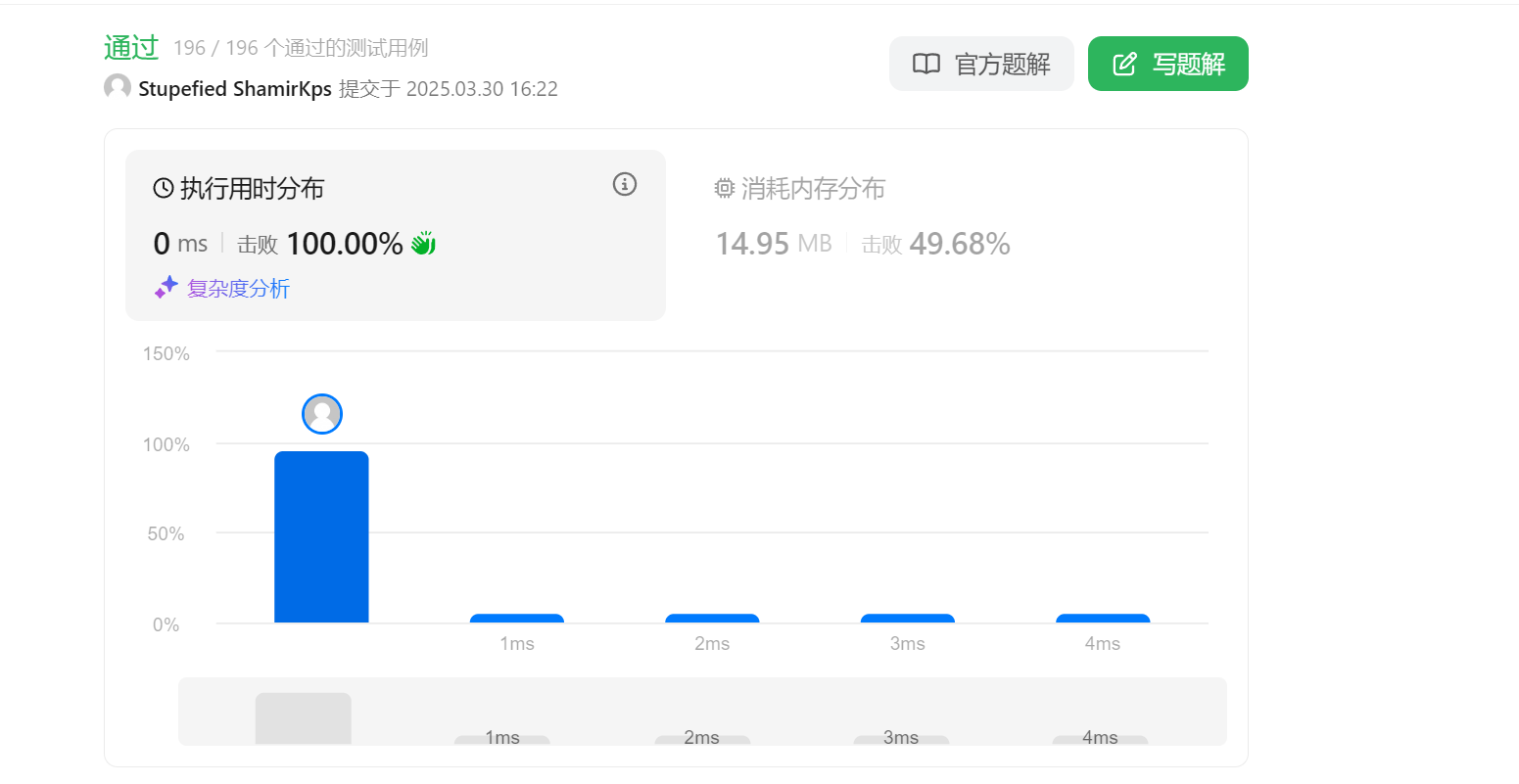Click the submission time 2025.03.30 16:22

point(482,89)
